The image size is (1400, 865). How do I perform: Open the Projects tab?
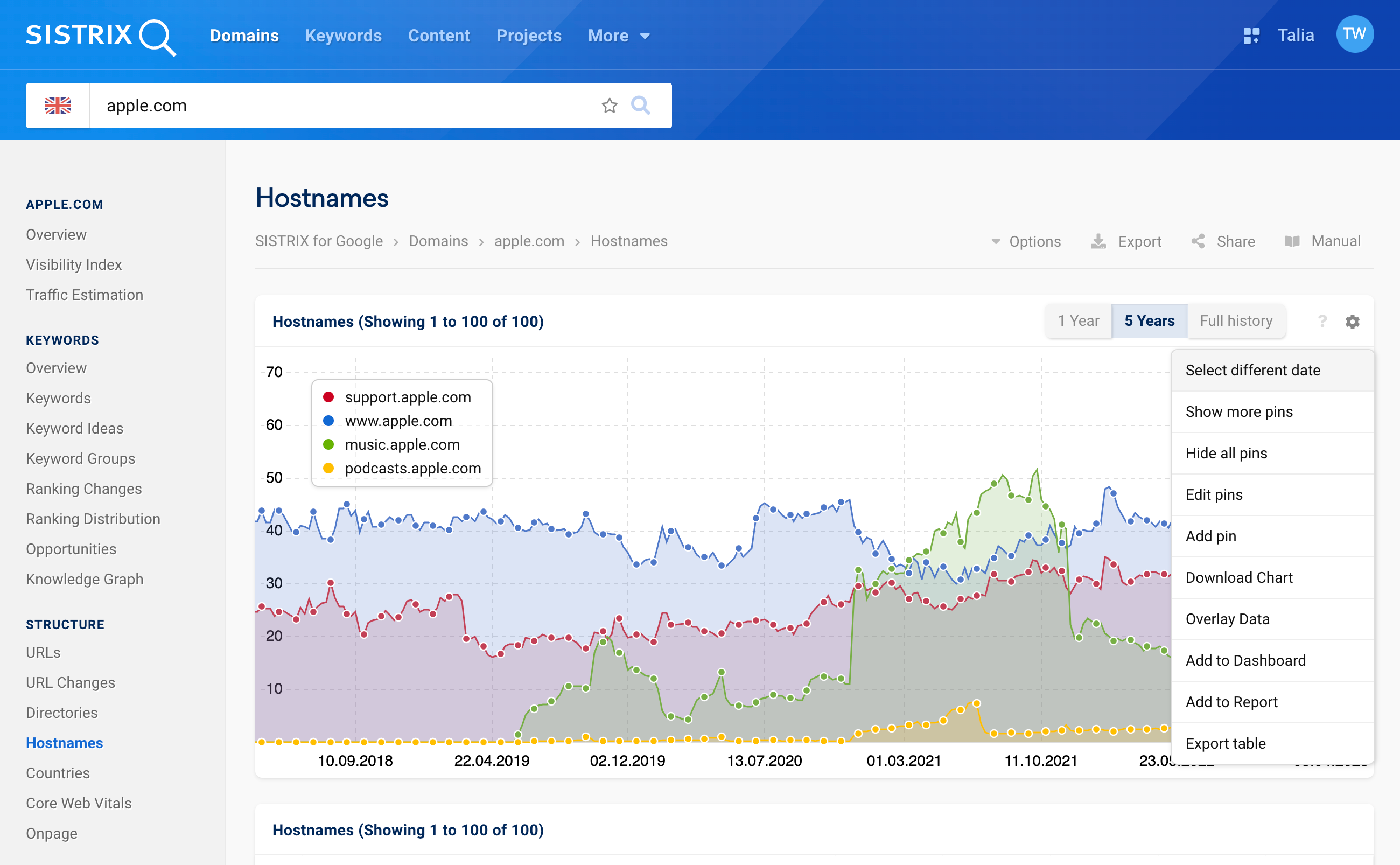click(529, 36)
